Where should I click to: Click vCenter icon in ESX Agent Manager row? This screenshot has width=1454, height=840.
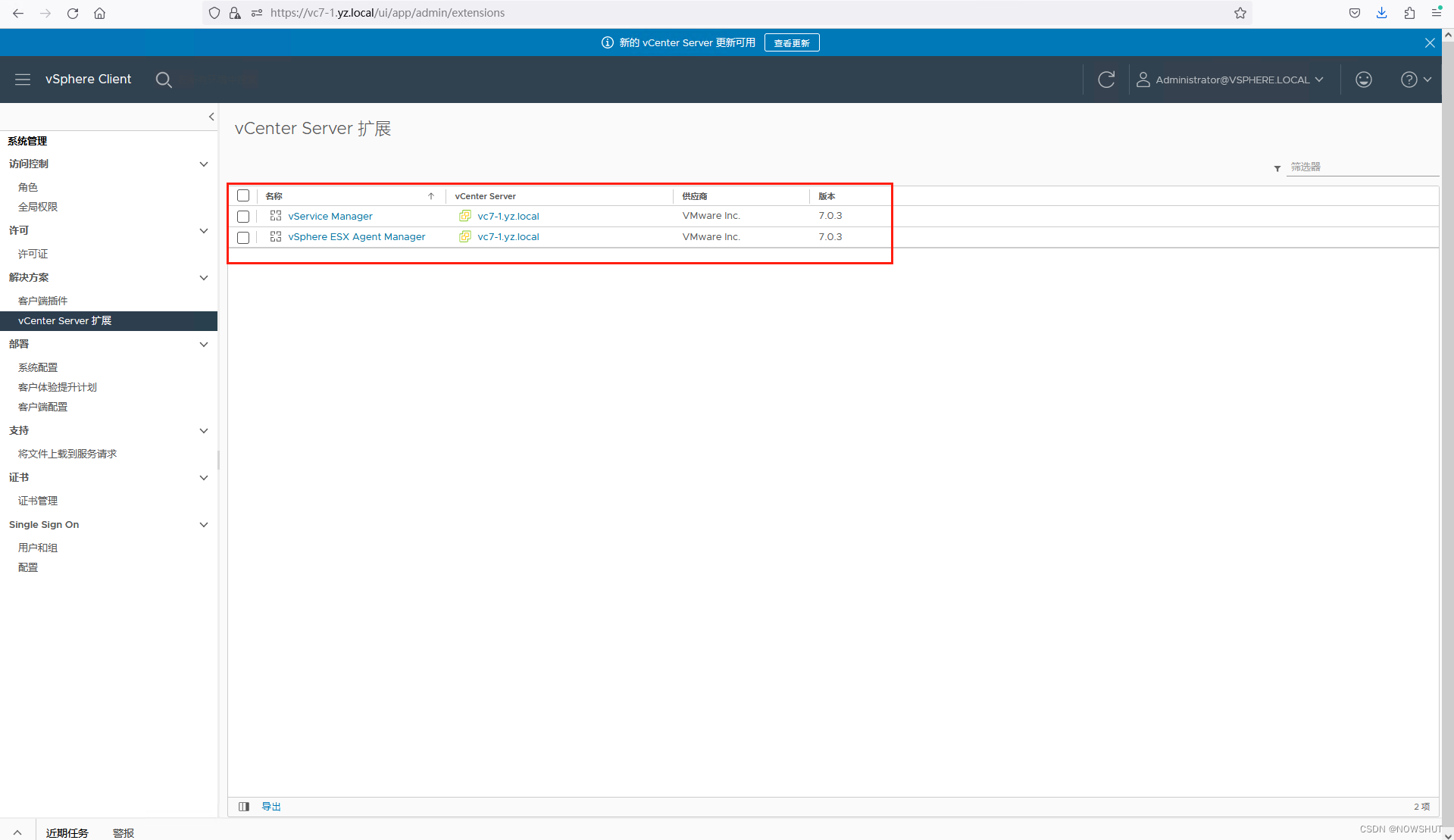(465, 237)
